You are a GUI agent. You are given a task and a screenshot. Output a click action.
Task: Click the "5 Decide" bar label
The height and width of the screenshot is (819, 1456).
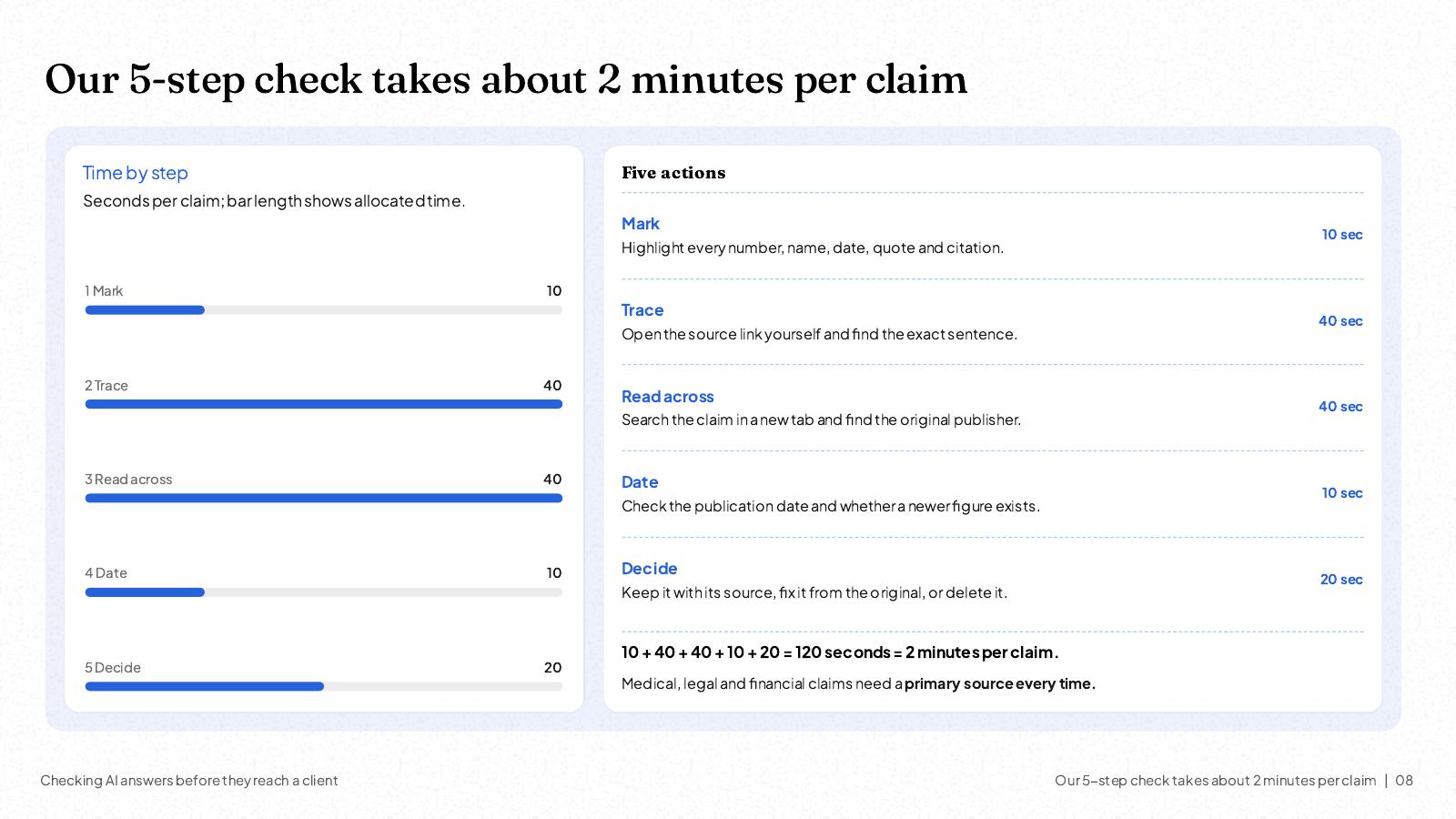pos(113,668)
